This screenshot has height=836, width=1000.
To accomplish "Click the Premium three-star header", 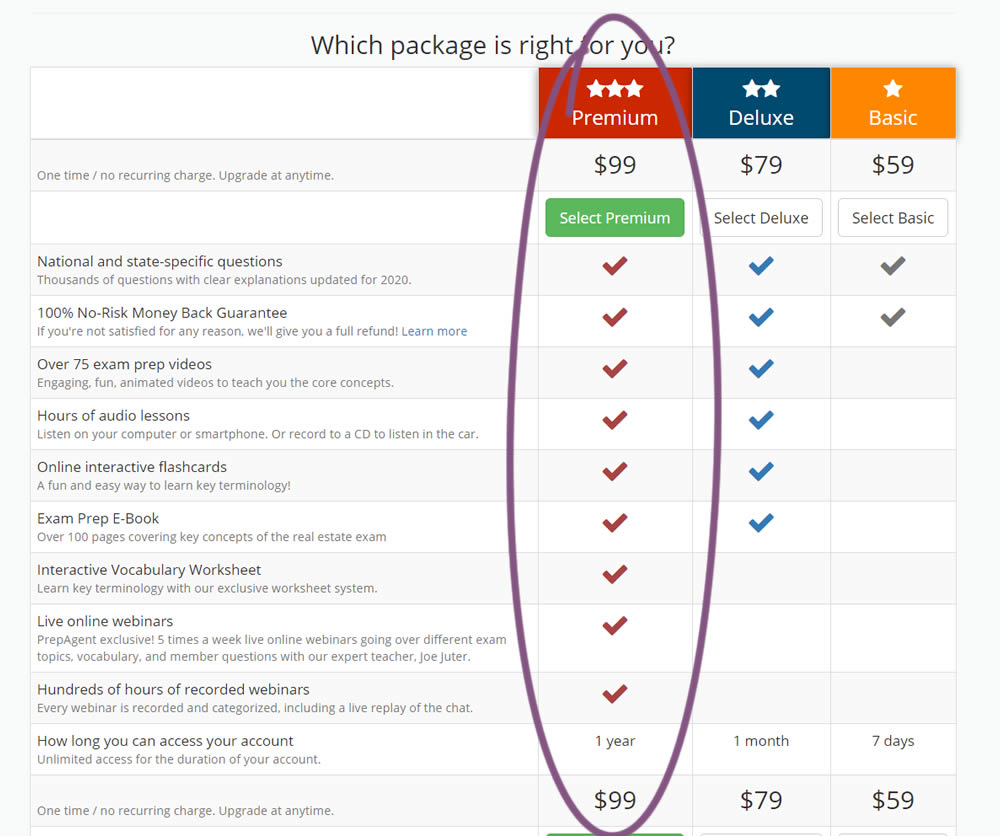I will 615,103.
